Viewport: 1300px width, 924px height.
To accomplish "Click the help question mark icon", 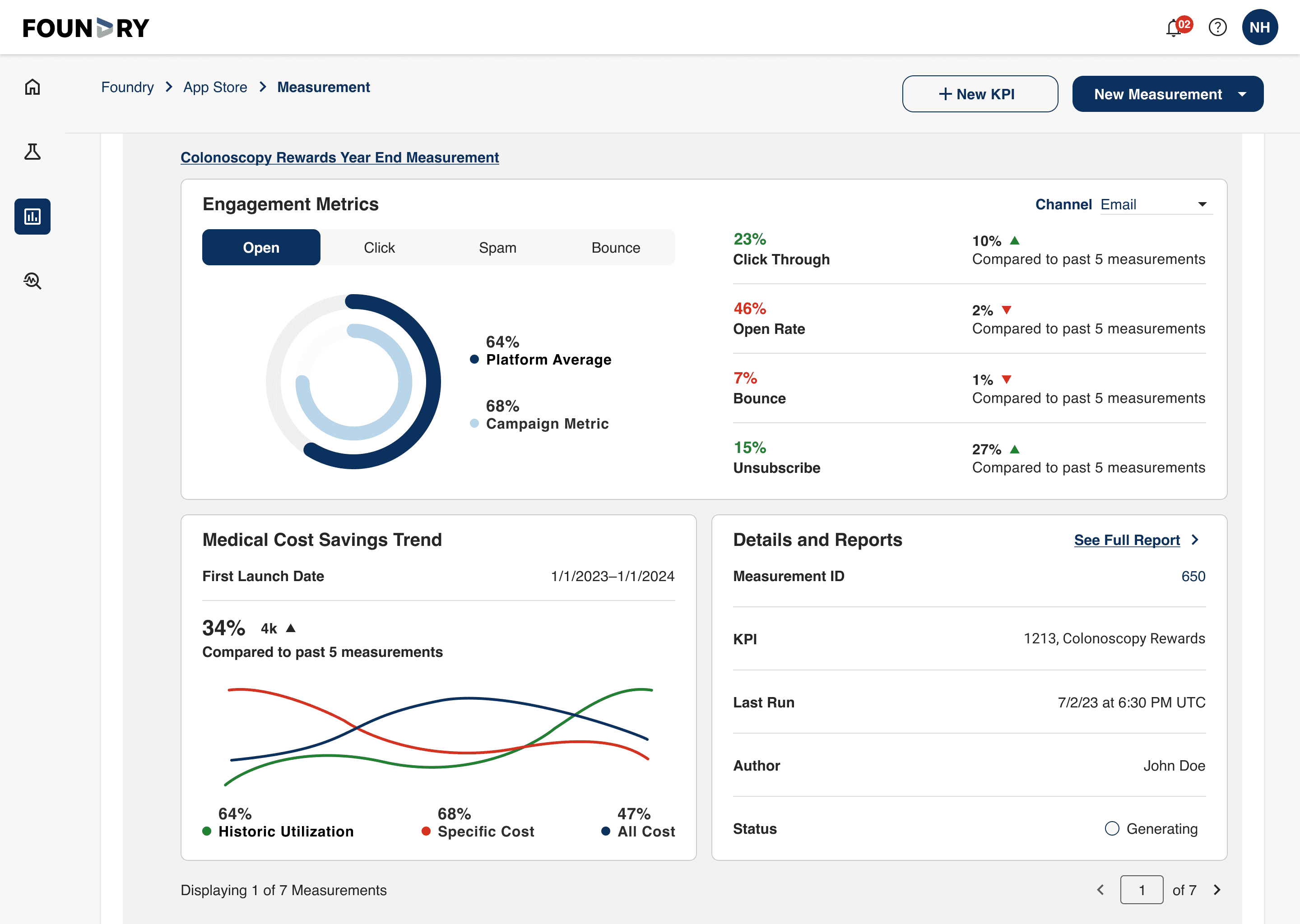I will click(1217, 28).
